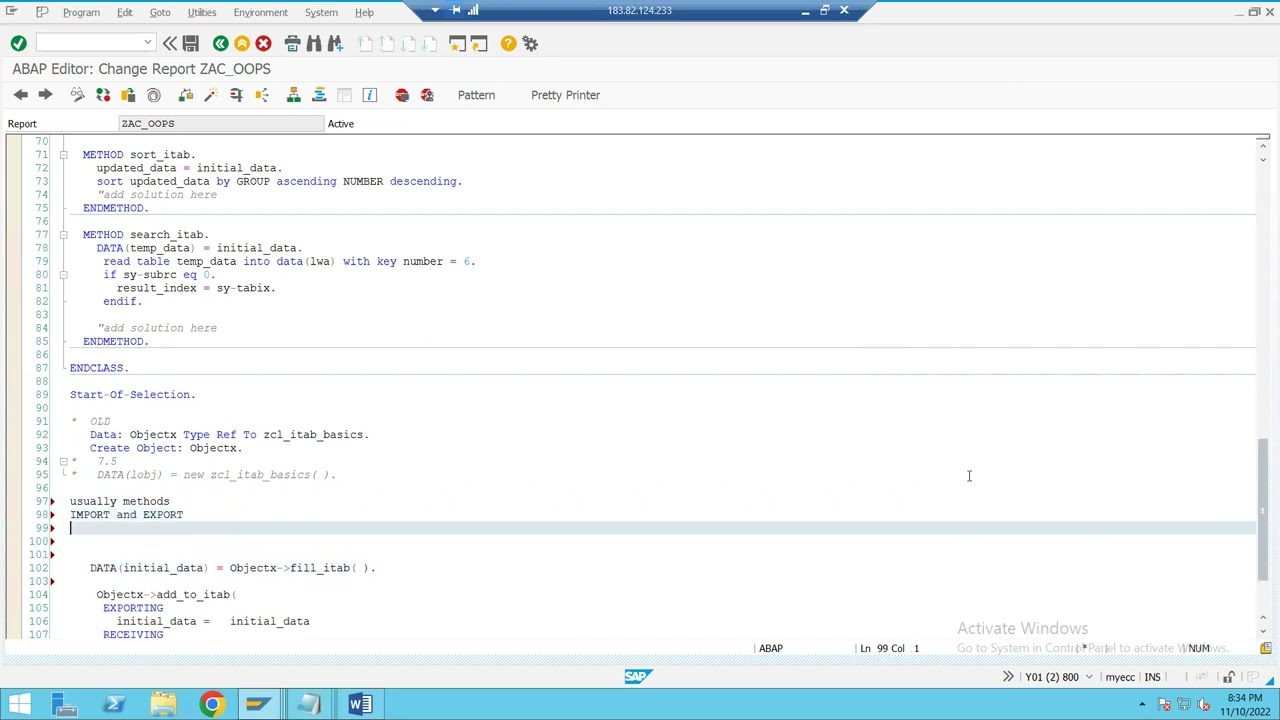
Task: Click the Find Next binoculars-plus icon
Action: [335, 43]
